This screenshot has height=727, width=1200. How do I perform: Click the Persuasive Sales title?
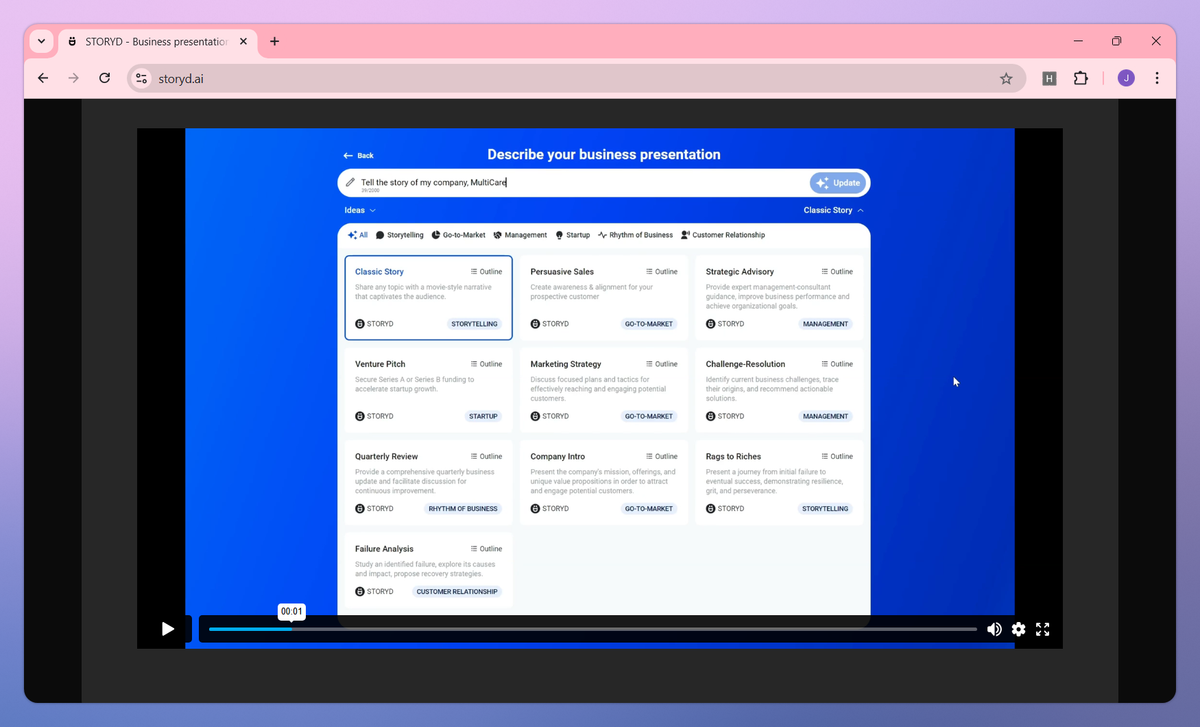click(x=562, y=272)
